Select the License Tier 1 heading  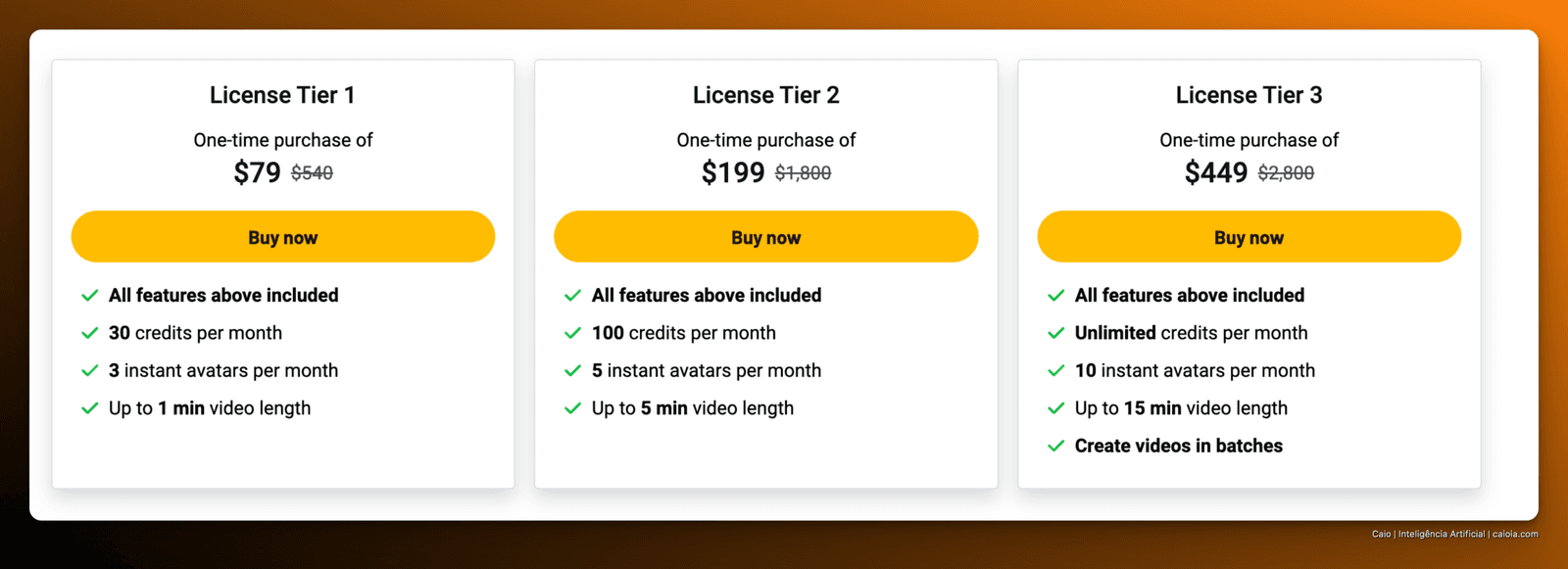[282, 95]
